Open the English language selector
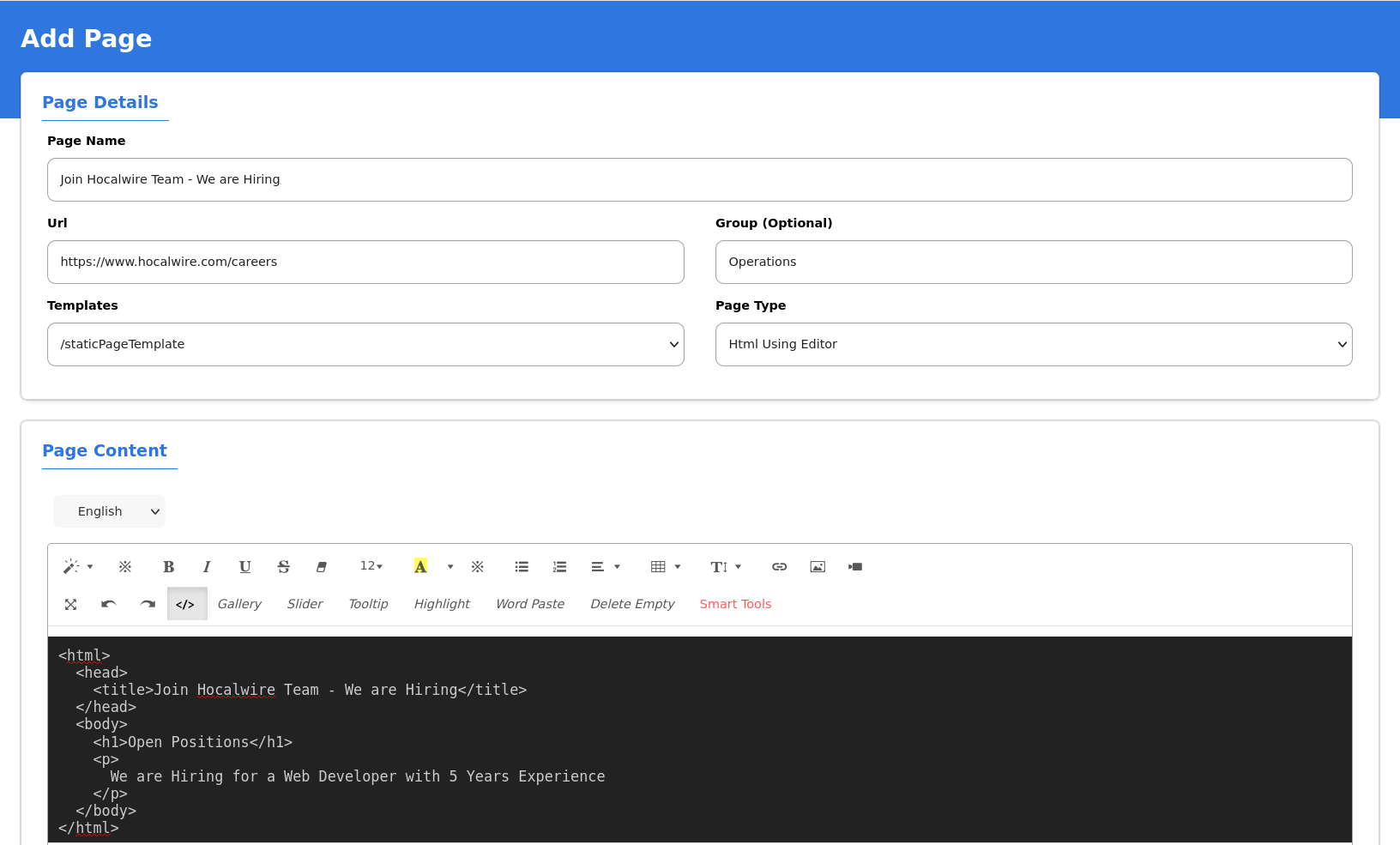 110,512
